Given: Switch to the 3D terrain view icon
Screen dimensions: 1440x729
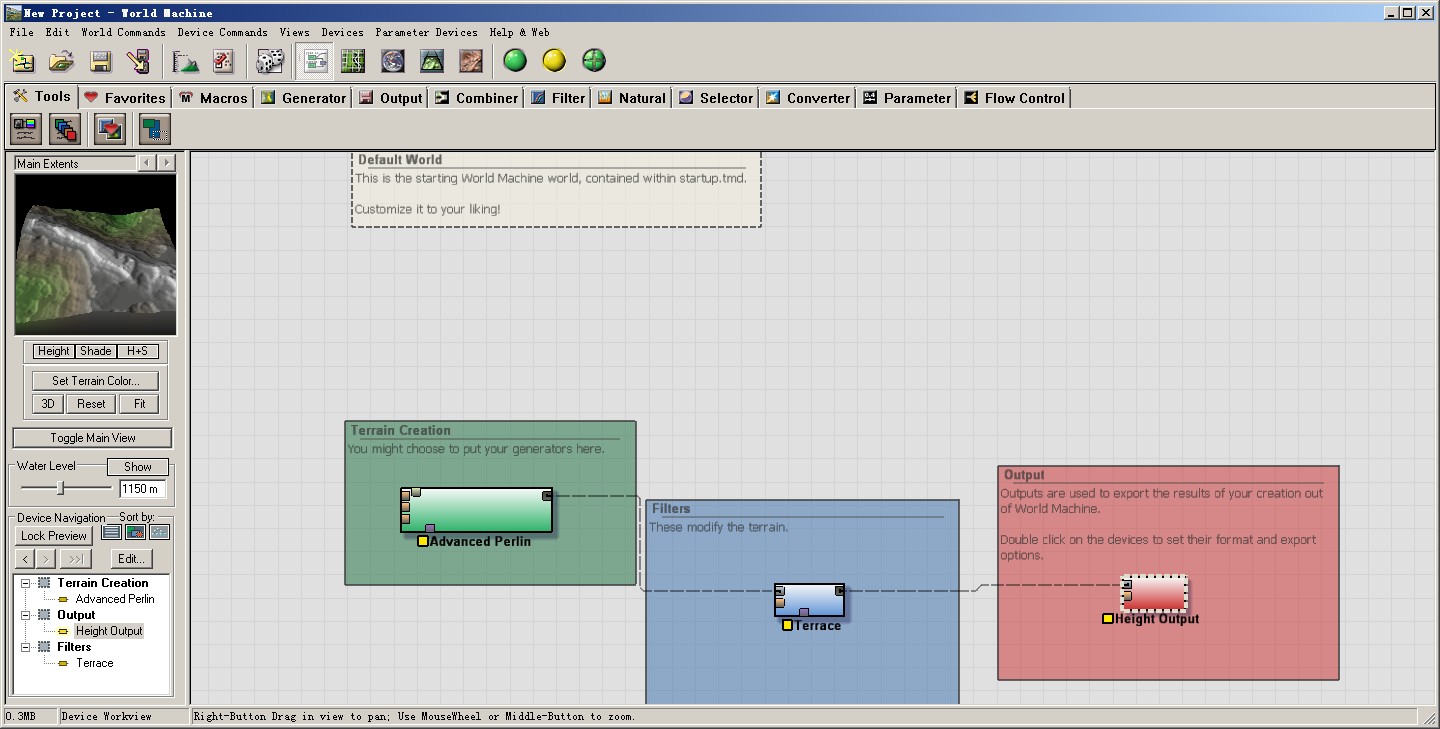Looking at the screenshot, I should click(431, 61).
